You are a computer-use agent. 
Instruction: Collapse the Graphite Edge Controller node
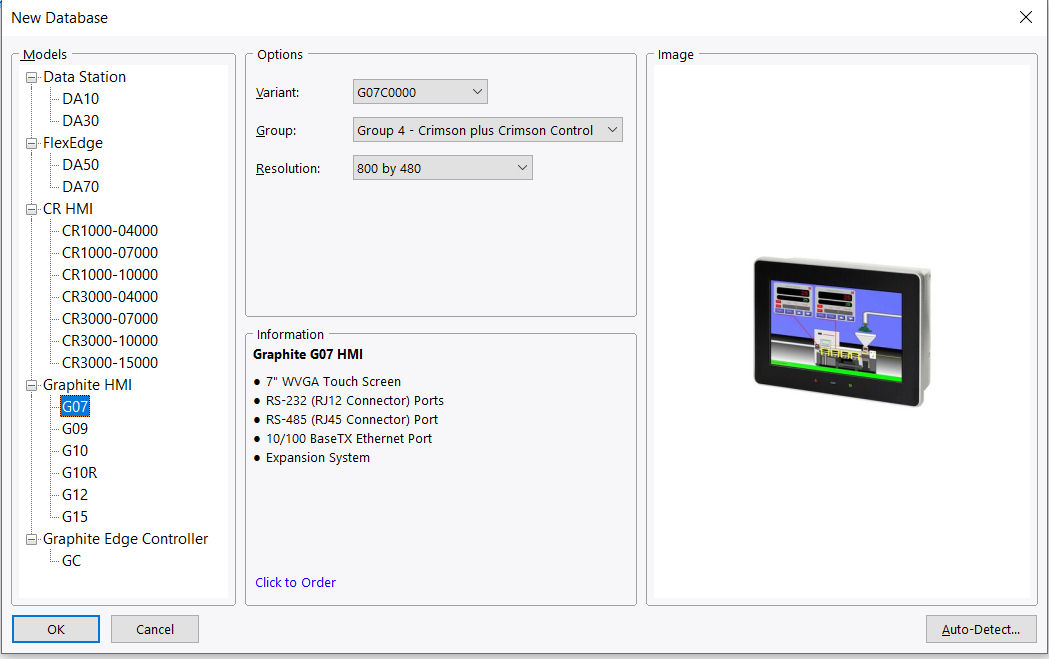(x=31, y=539)
